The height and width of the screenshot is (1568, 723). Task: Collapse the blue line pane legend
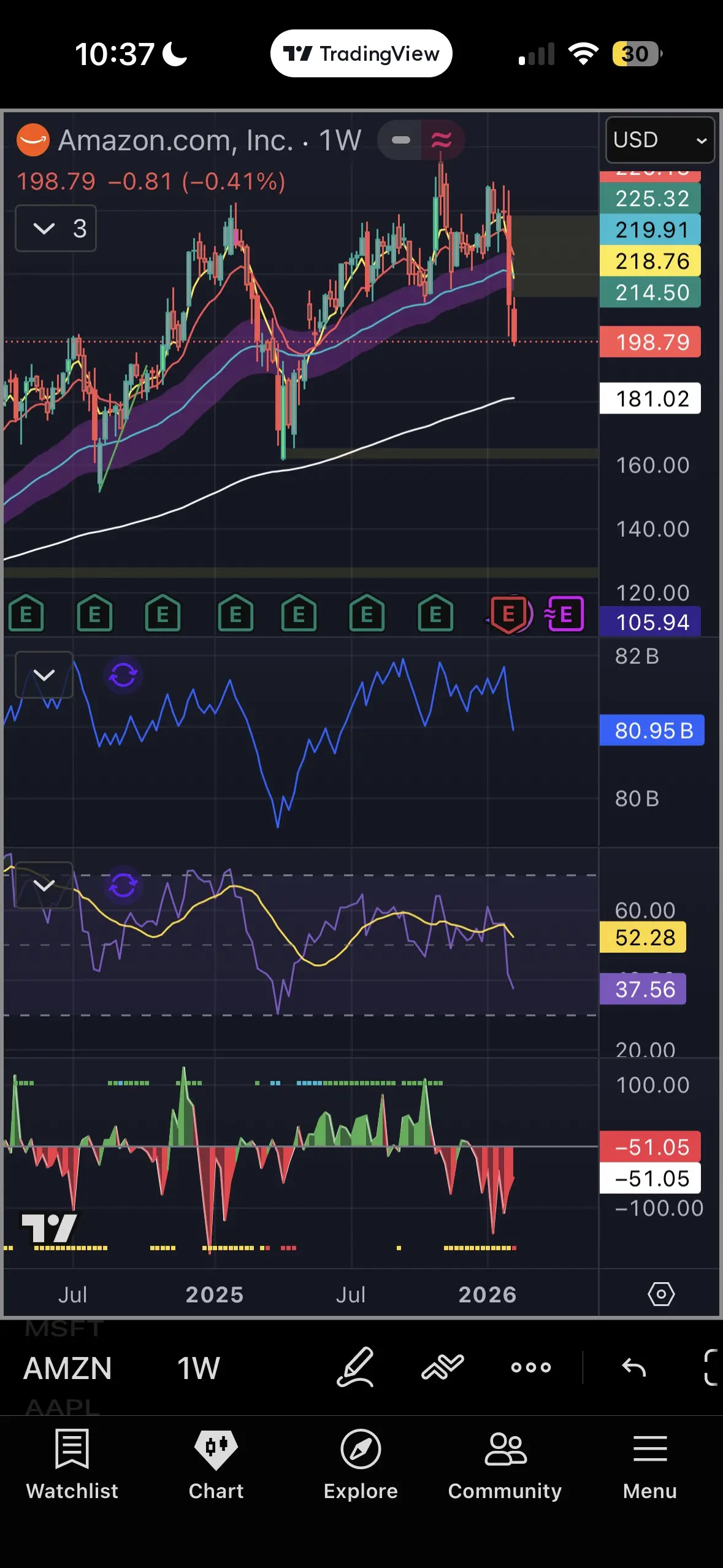pos(44,675)
